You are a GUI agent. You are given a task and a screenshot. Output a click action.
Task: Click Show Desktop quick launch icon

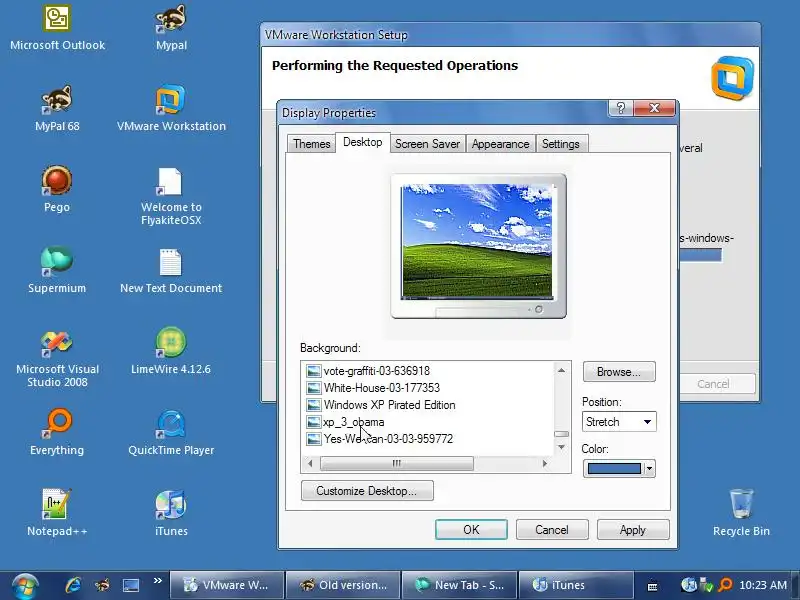tap(131, 585)
